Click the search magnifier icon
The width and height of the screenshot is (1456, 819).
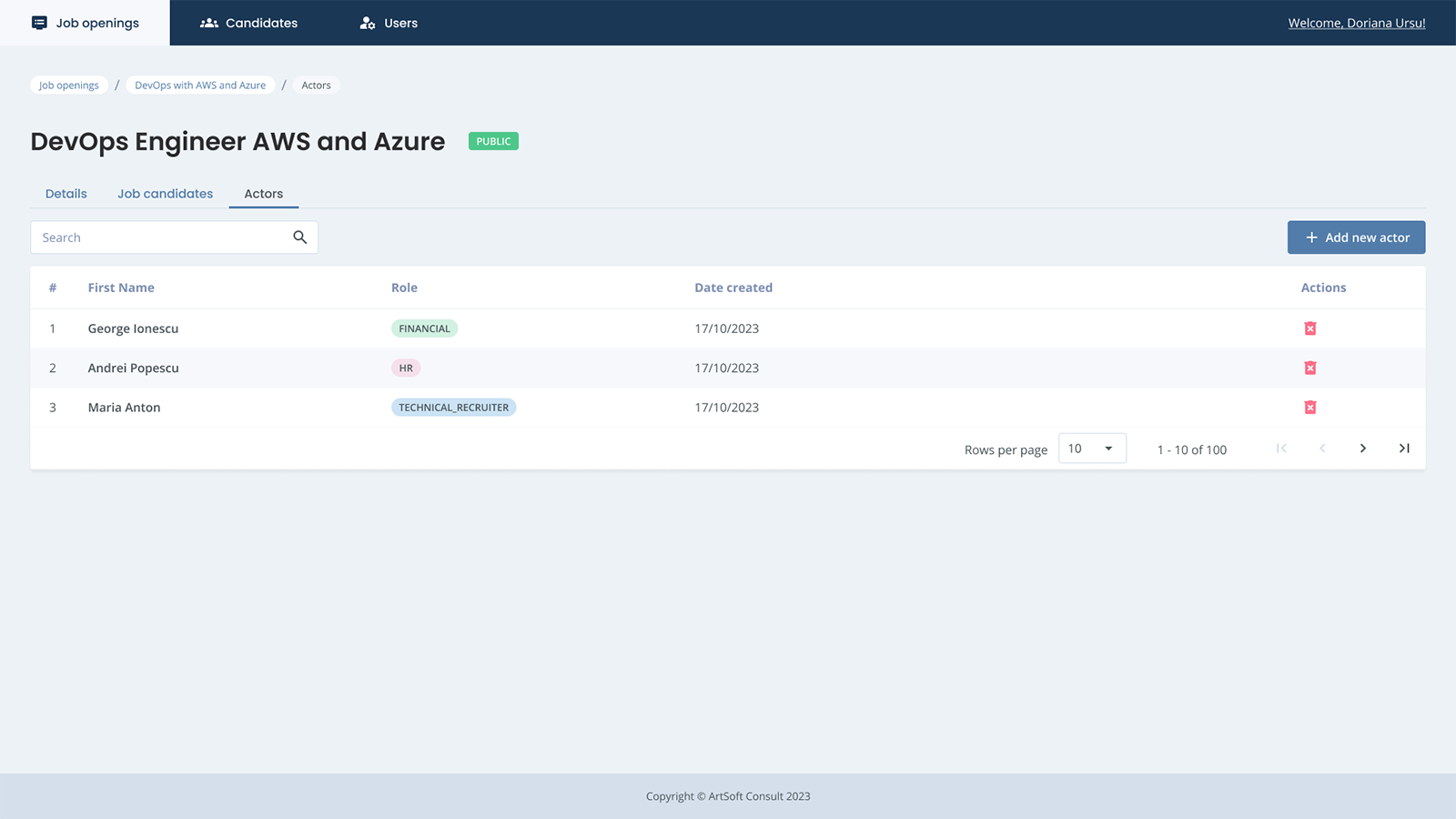tap(299, 238)
